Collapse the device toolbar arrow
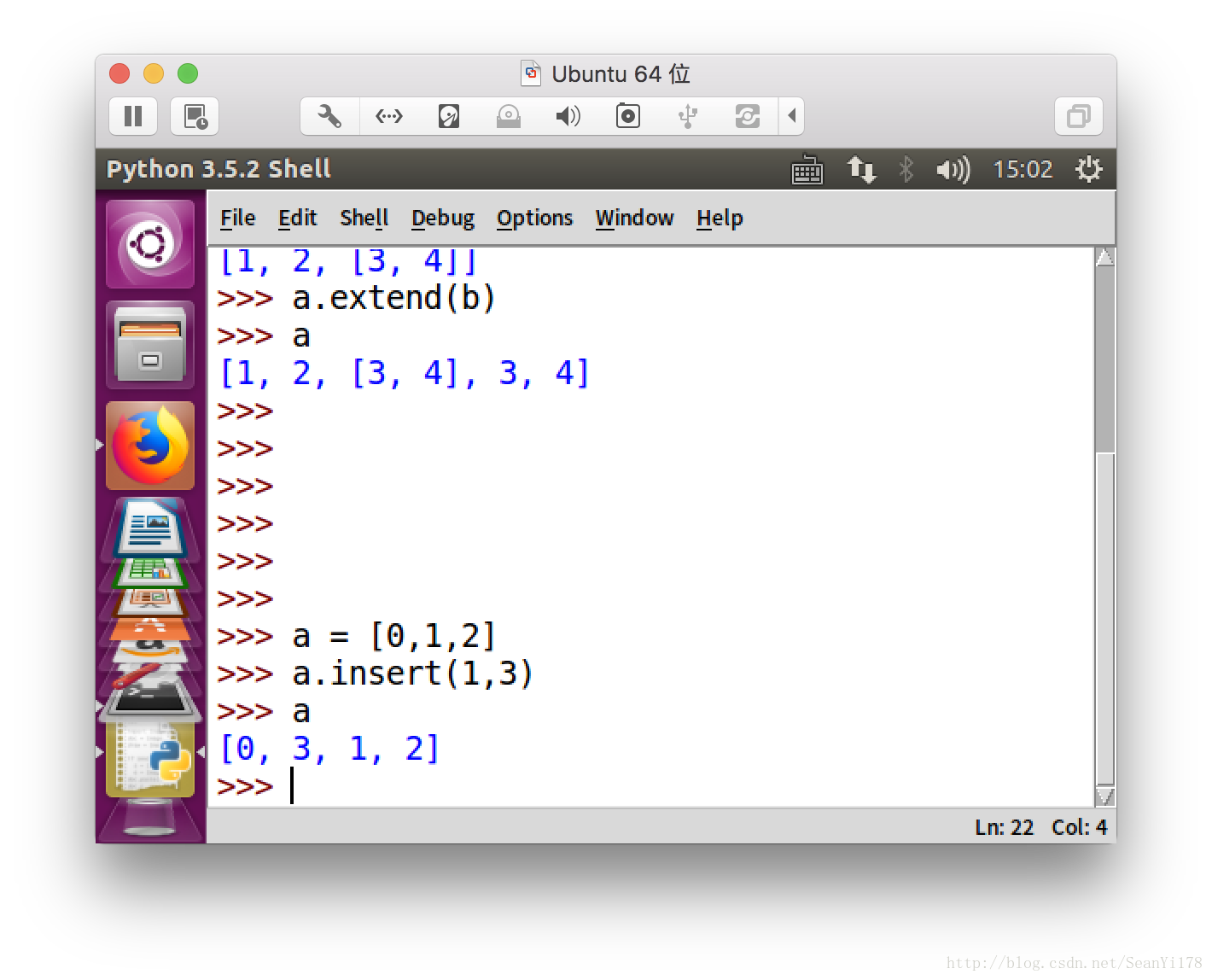Image resolution: width=1212 pixels, height=980 pixels. (792, 116)
